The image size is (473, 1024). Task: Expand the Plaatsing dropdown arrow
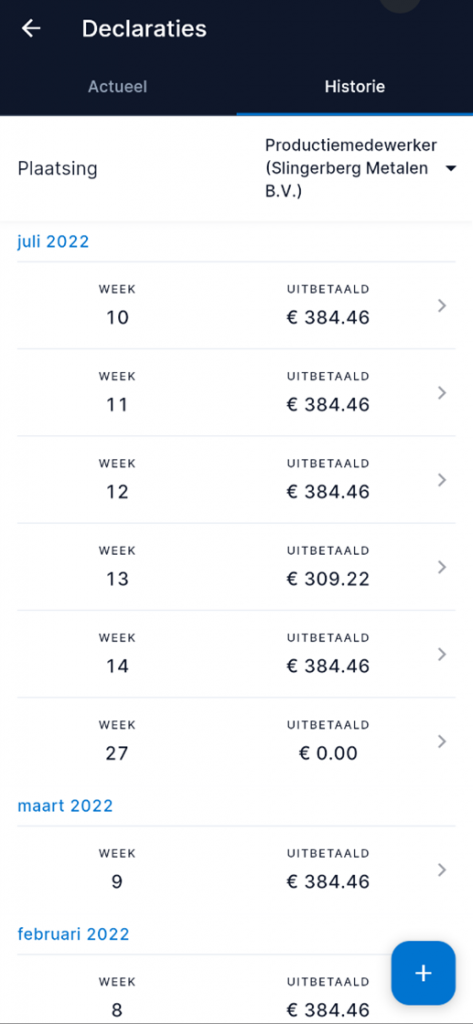pyautogui.click(x=450, y=169)
